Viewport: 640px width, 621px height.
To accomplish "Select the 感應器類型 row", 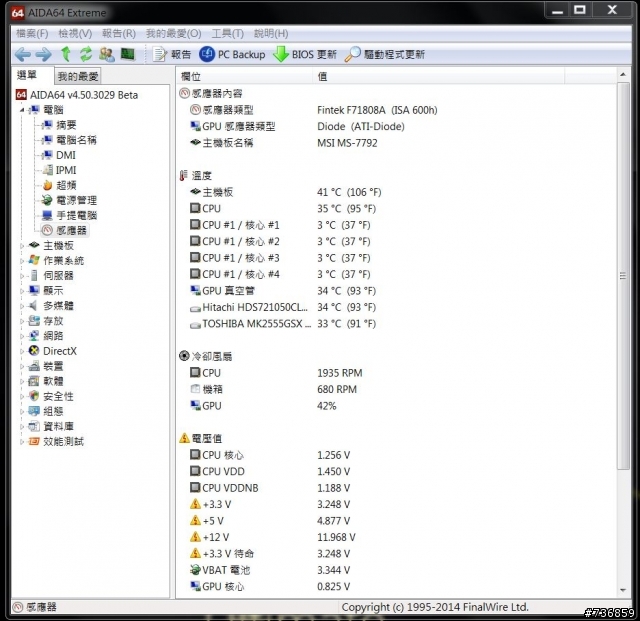I will (x=313, y=110).
